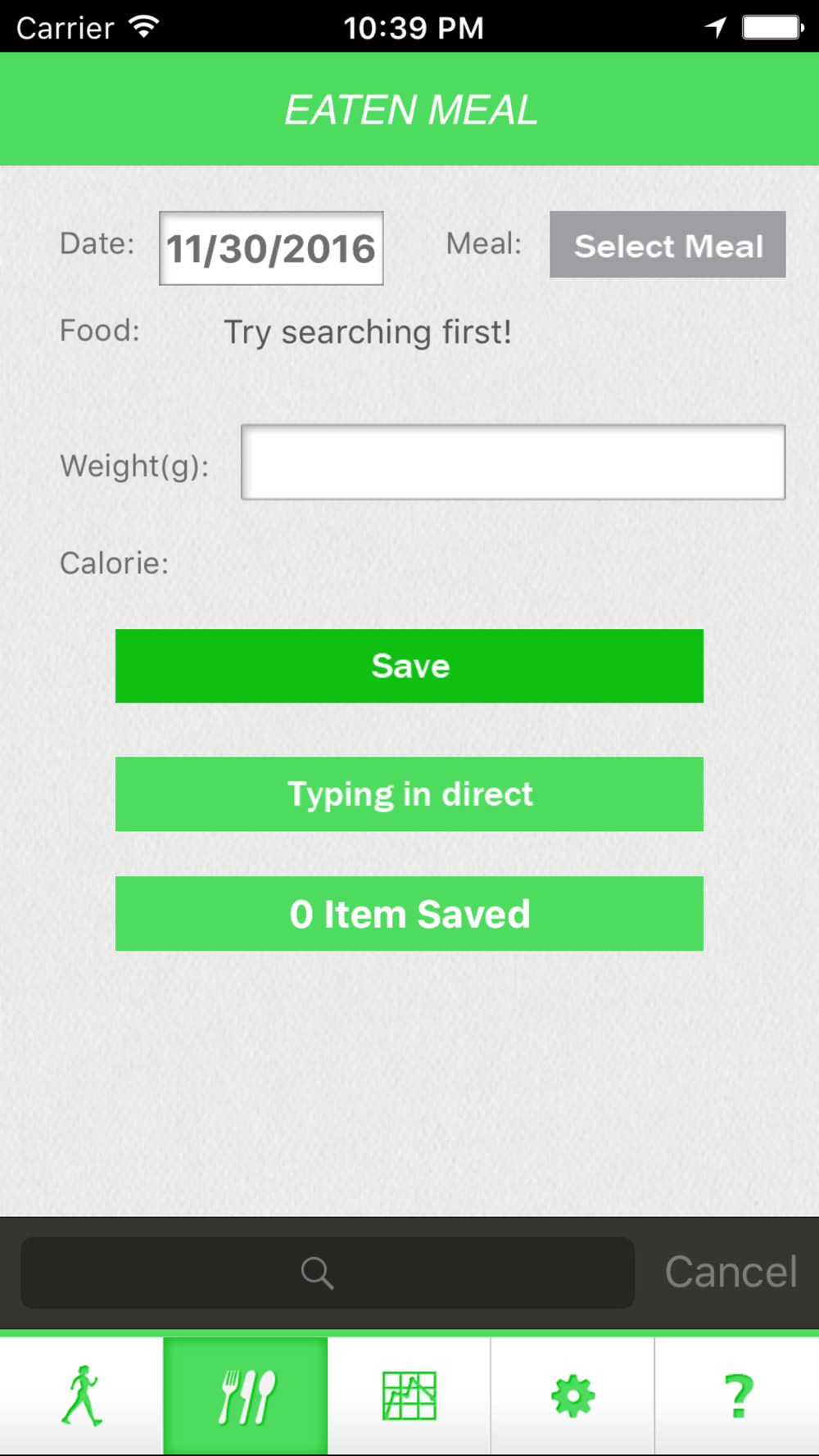Tap the status bar clock 10:39 PM

[x=414, y=28]
